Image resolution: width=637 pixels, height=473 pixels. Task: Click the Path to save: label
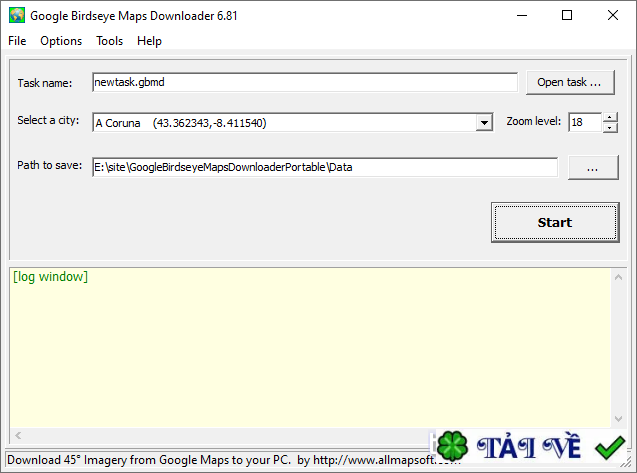point(49,165)
